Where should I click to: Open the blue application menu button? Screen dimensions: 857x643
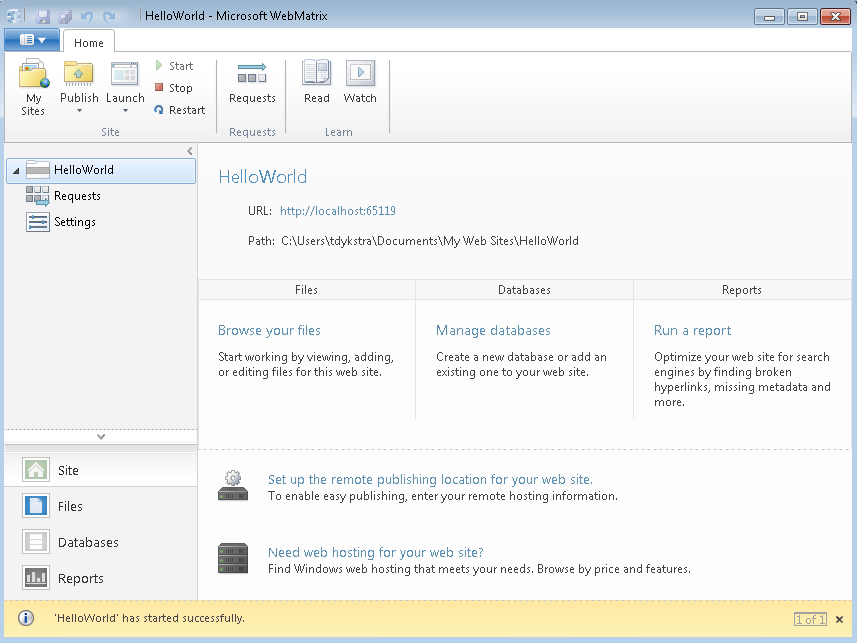32,40
